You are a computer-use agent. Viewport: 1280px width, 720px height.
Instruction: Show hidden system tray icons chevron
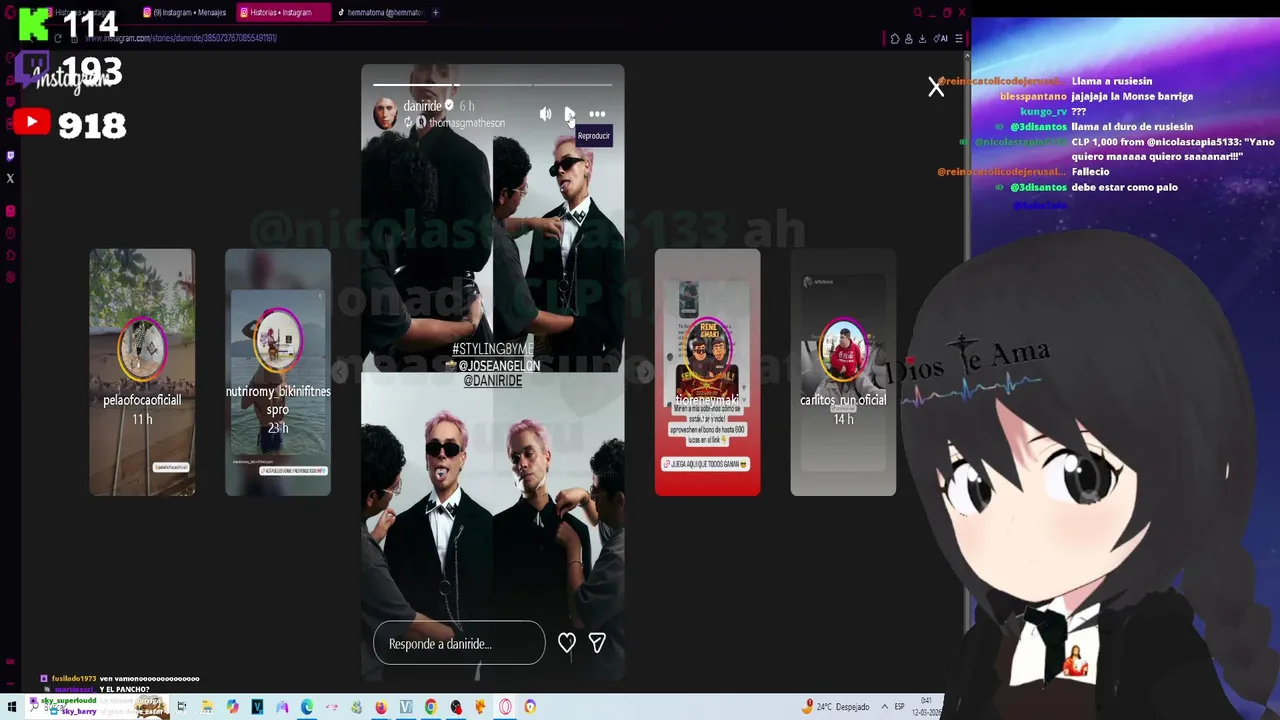pyautogui.click(x=884, y=707)
